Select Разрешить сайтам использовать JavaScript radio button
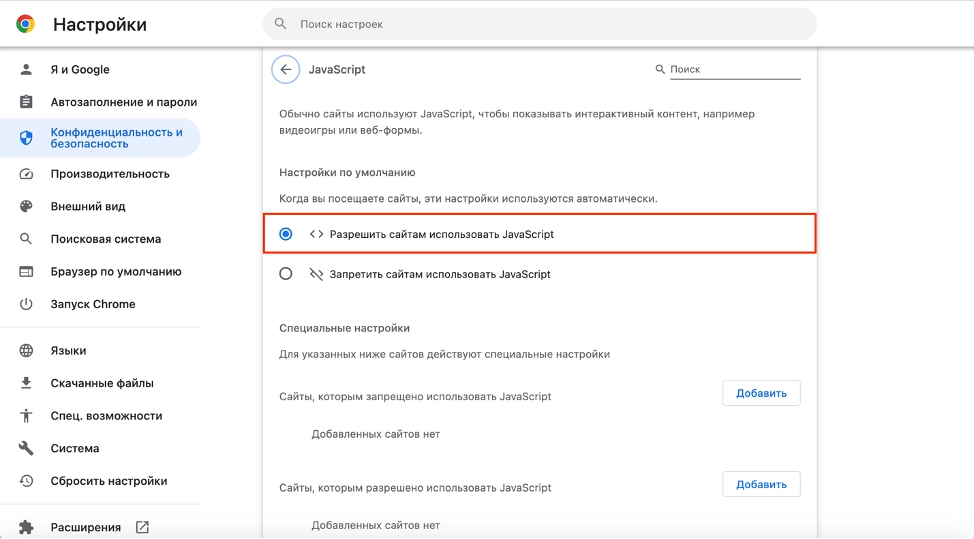Viewport: 974px width, 539px height. (286, 234)
